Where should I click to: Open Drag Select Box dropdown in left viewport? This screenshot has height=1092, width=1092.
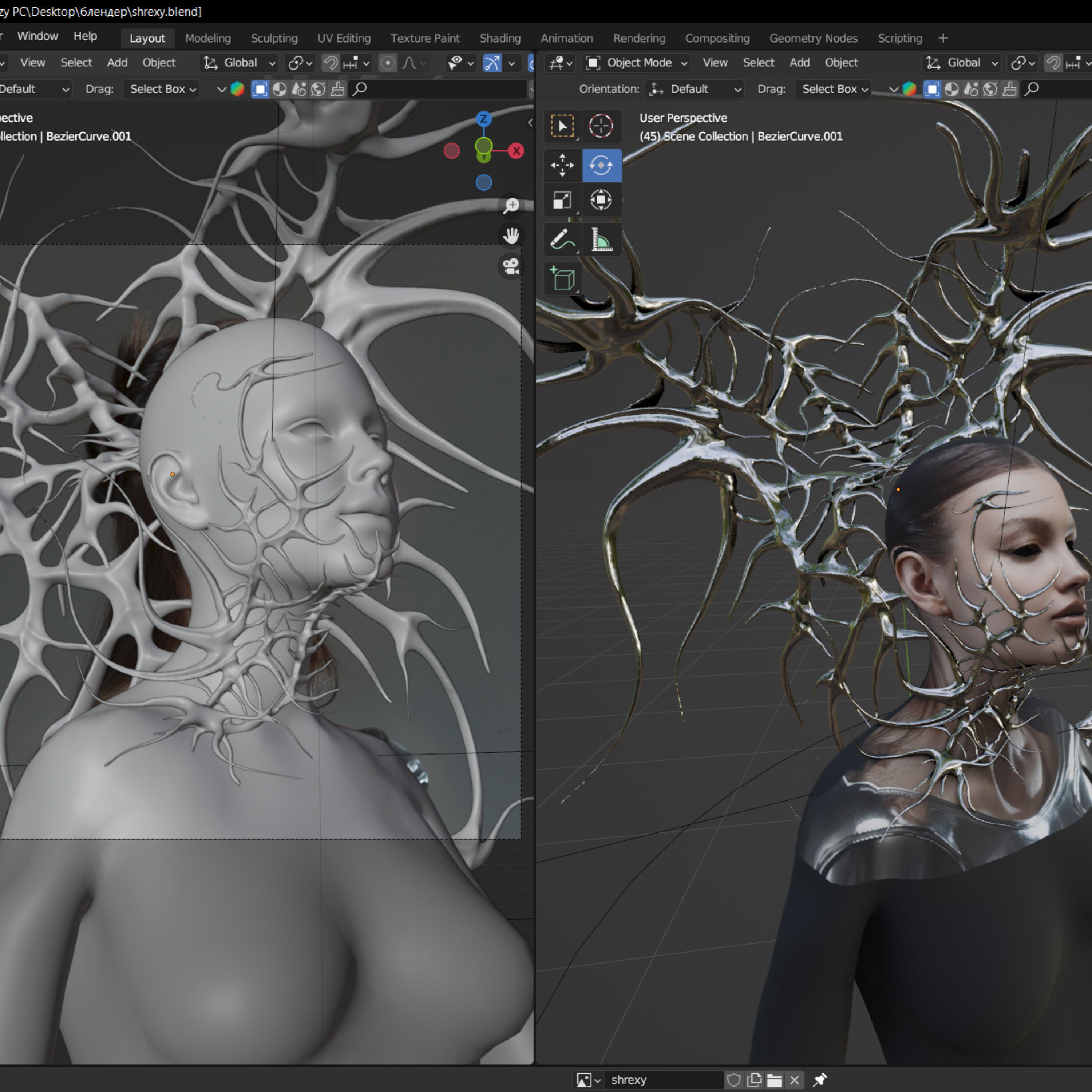162,89
